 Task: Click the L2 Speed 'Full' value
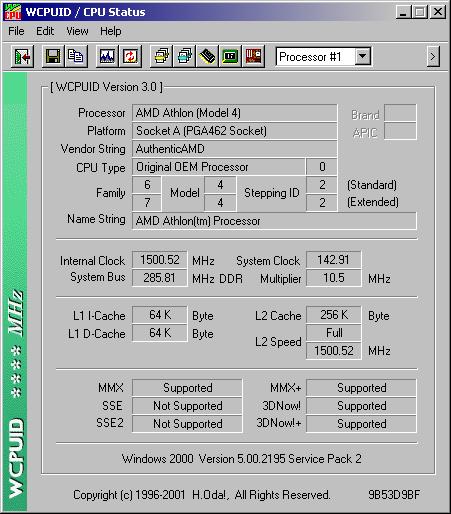click(334, 333)
